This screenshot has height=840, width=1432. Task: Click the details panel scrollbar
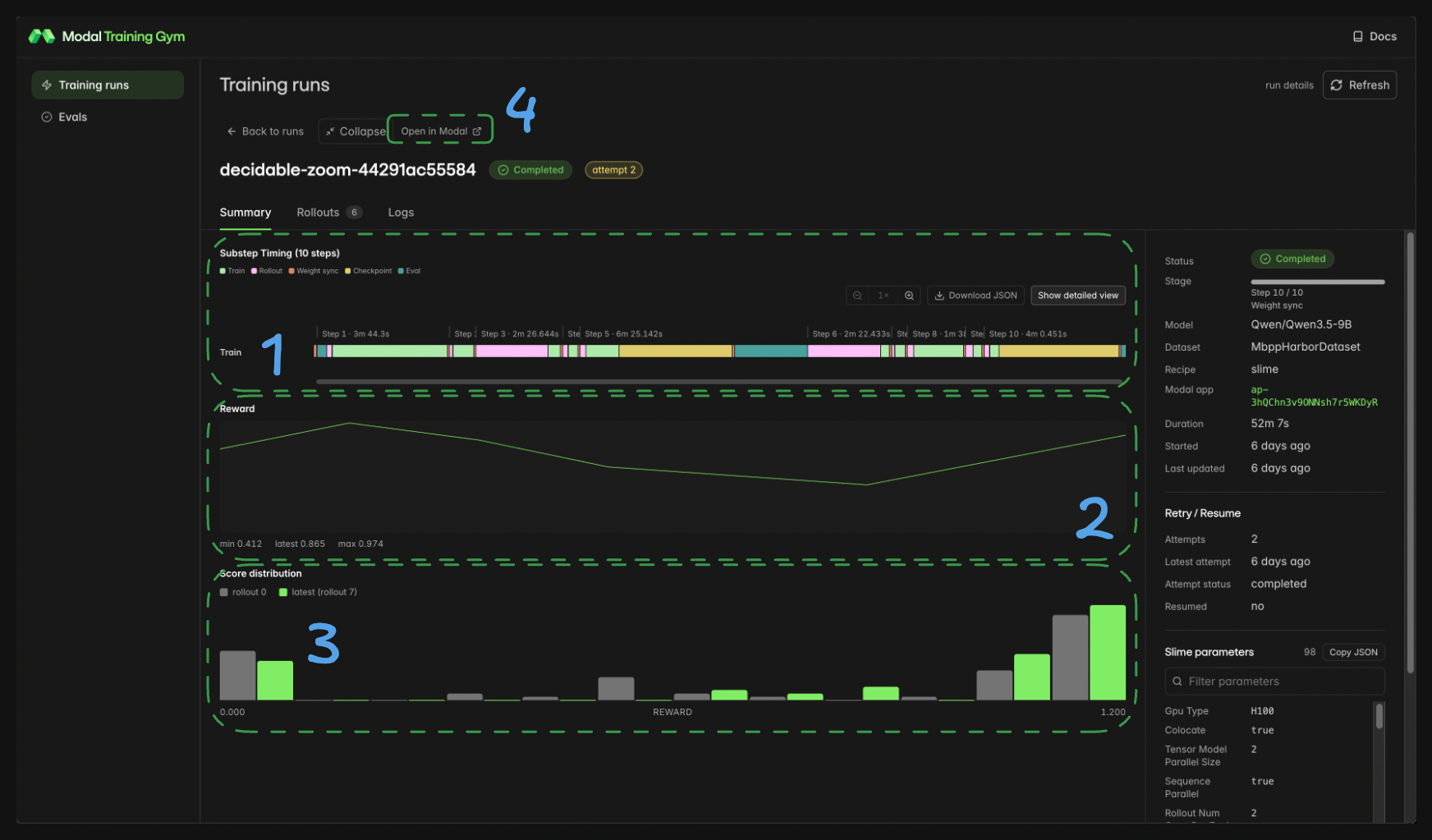coord(1411,453)
